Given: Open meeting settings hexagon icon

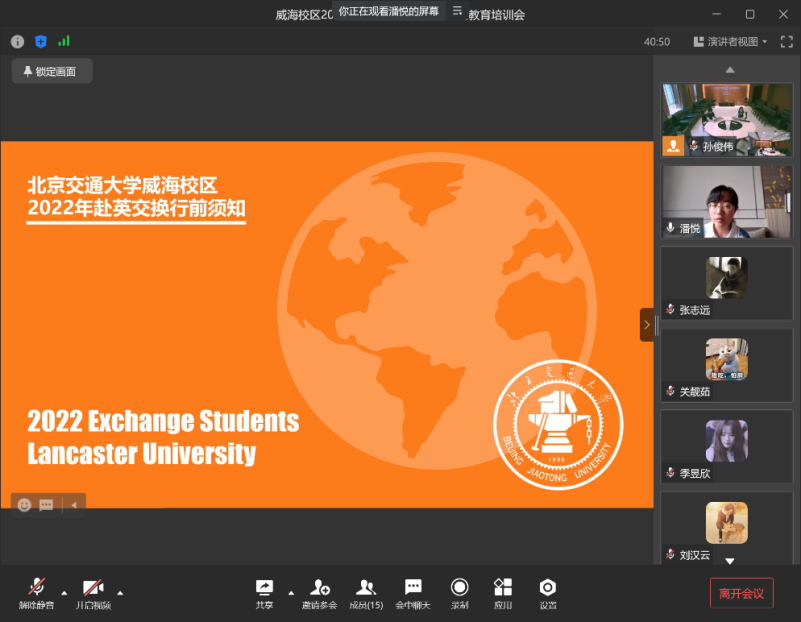Looking at the screenshot, I should [x=548, y=588].
